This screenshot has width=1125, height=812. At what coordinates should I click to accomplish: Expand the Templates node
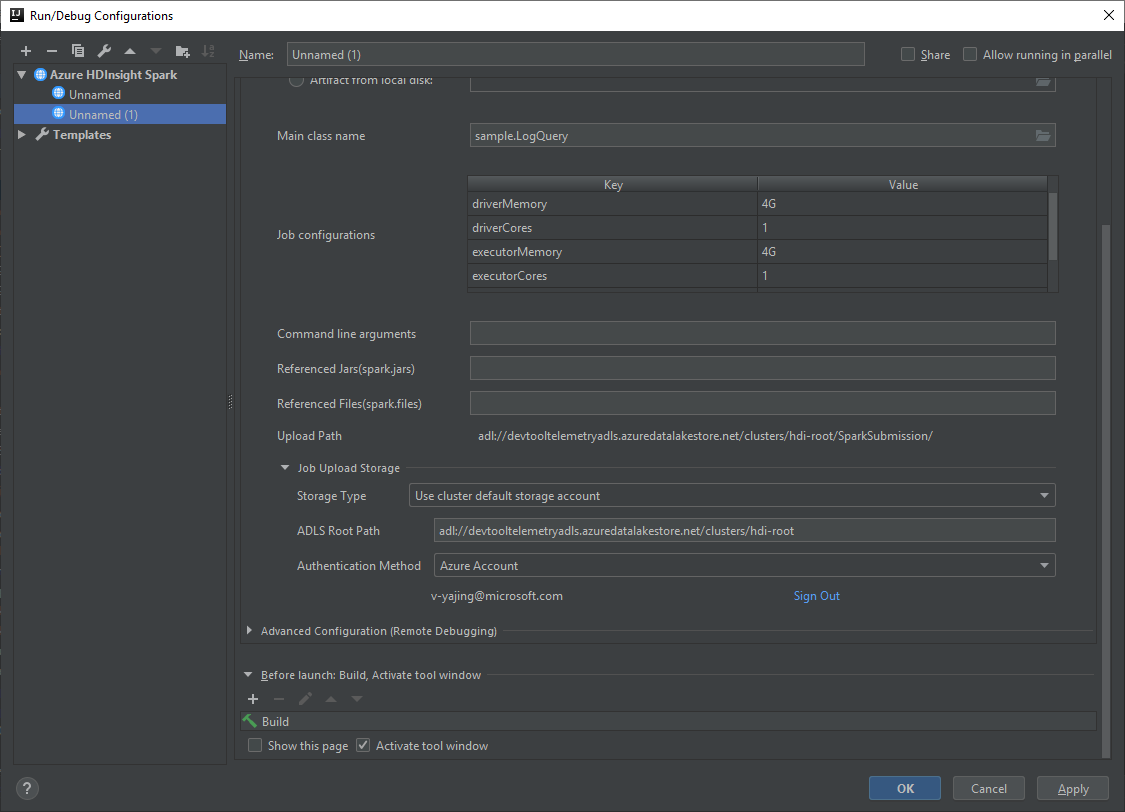[x=22, y=134]
